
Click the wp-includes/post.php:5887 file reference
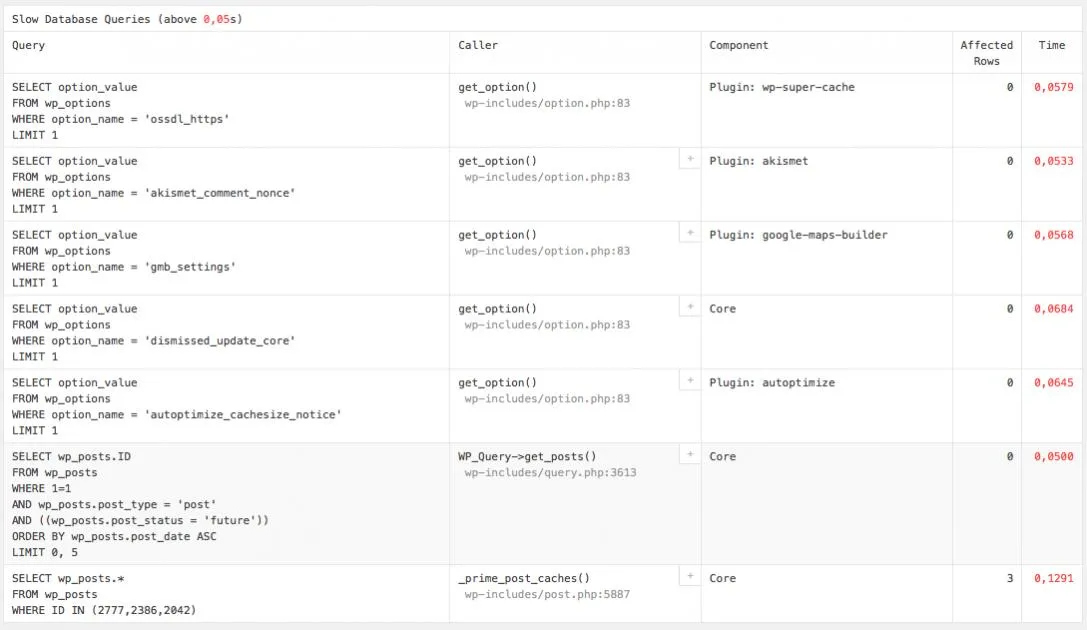(x=547, y=595)
